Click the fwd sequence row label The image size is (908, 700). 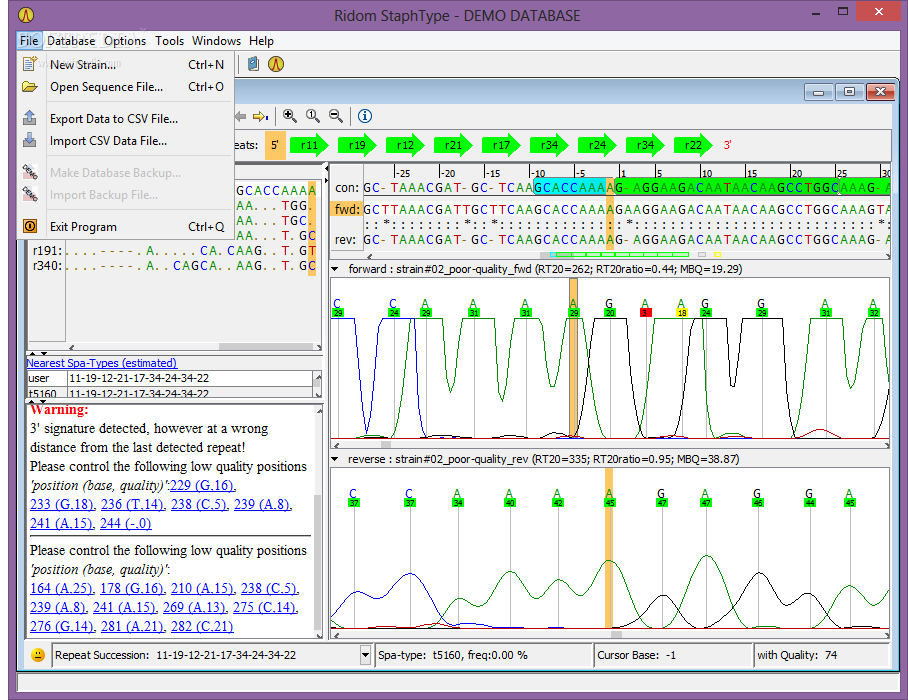[x=346, y=210]
